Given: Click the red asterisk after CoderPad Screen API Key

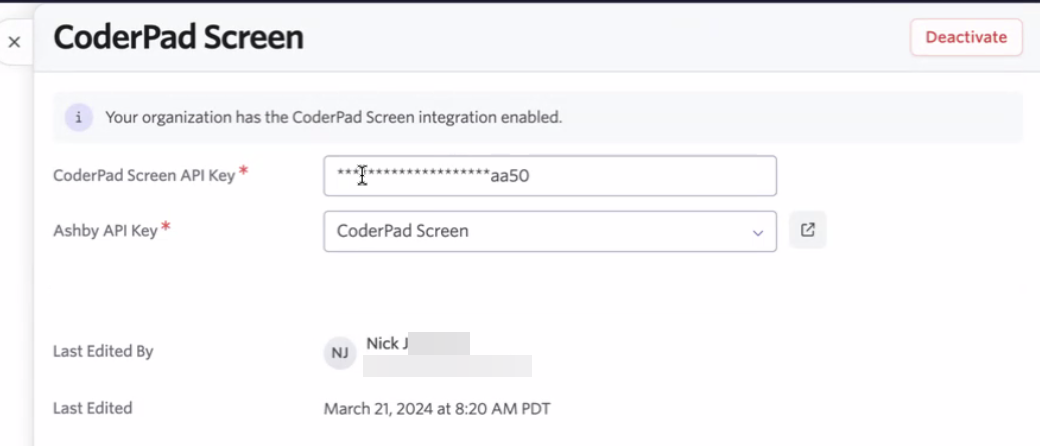Looking at the screenshot, I should click(x=243, y=173).
